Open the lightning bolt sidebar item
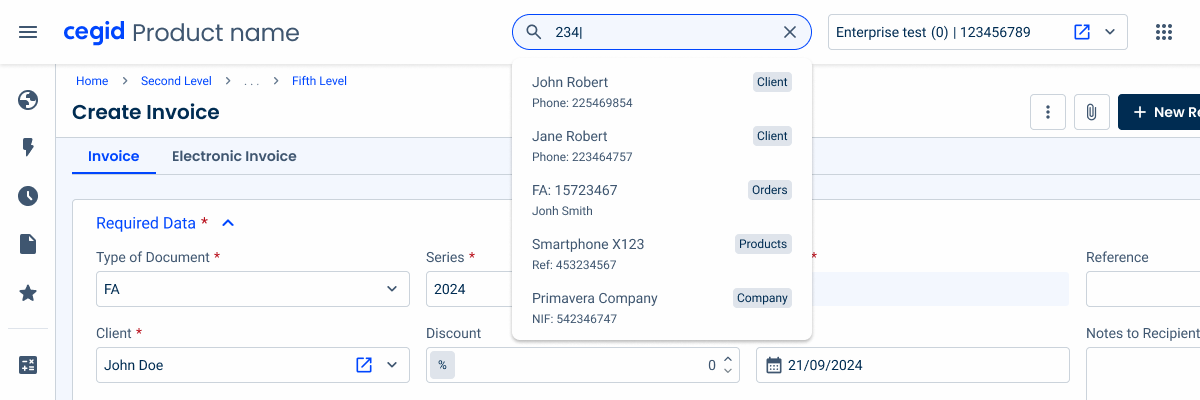This screenshot has height=400, width=1200. tap(28, 148)
